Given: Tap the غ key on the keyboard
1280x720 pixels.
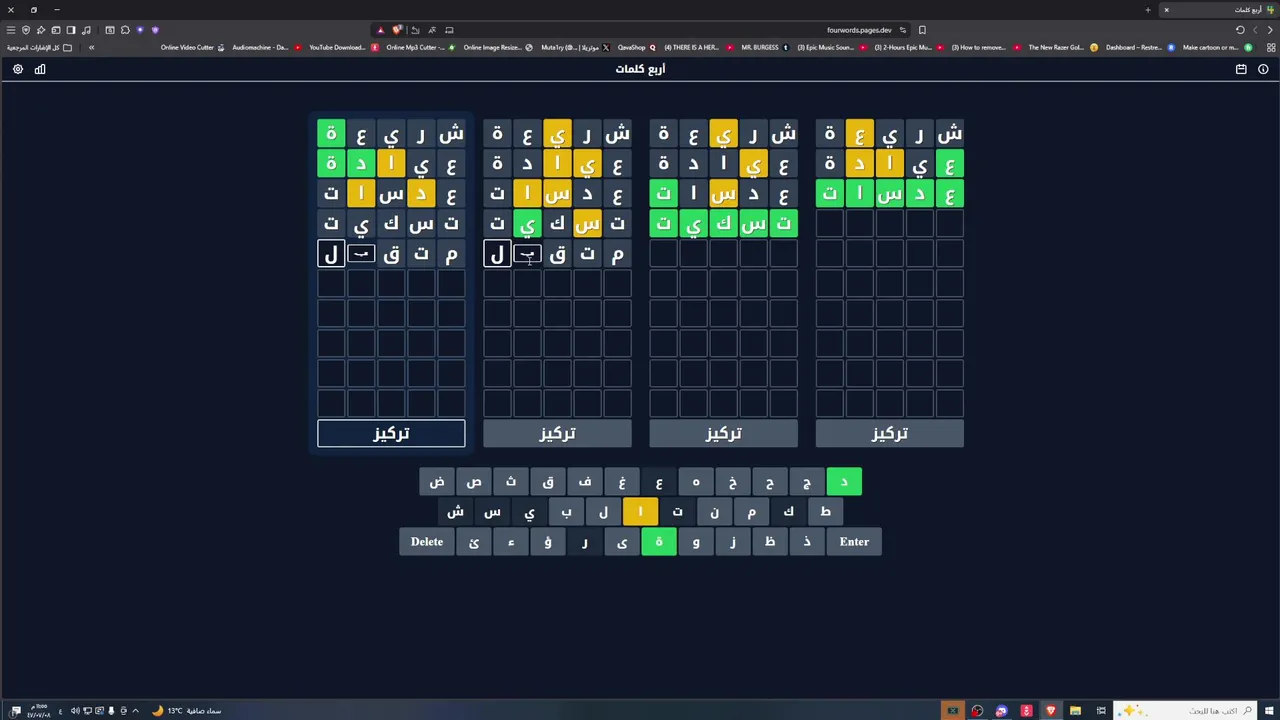Looking at the screenshot, I should [x=622, y=482].
